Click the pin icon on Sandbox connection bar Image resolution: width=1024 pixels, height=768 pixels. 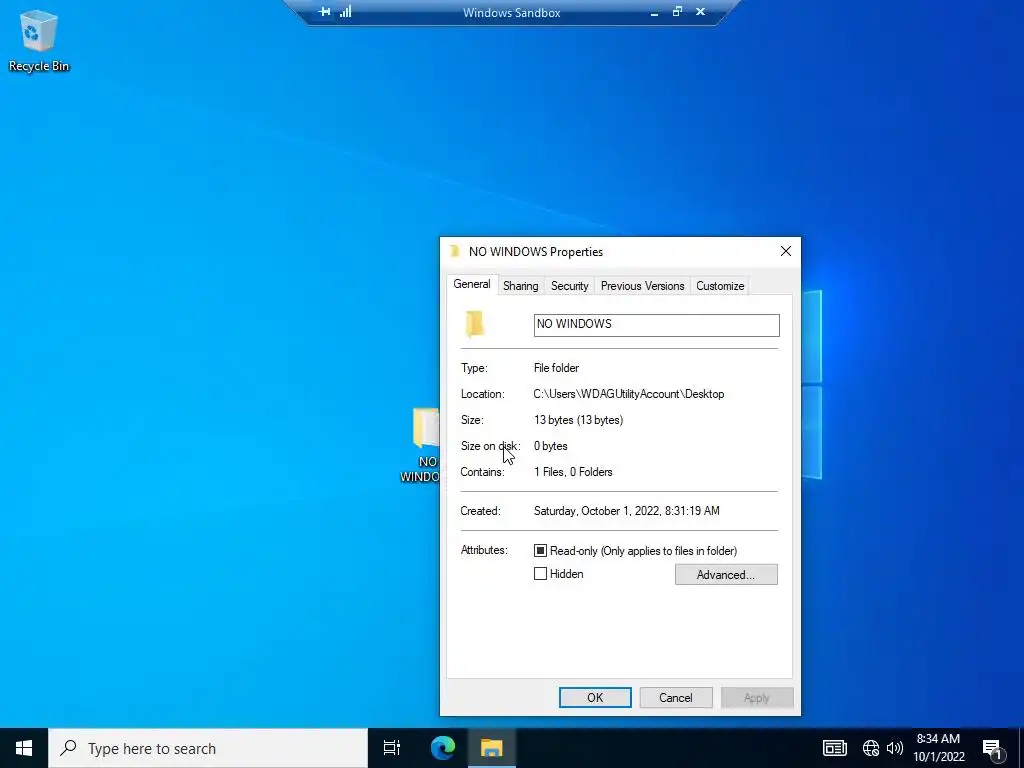(325, 12)
